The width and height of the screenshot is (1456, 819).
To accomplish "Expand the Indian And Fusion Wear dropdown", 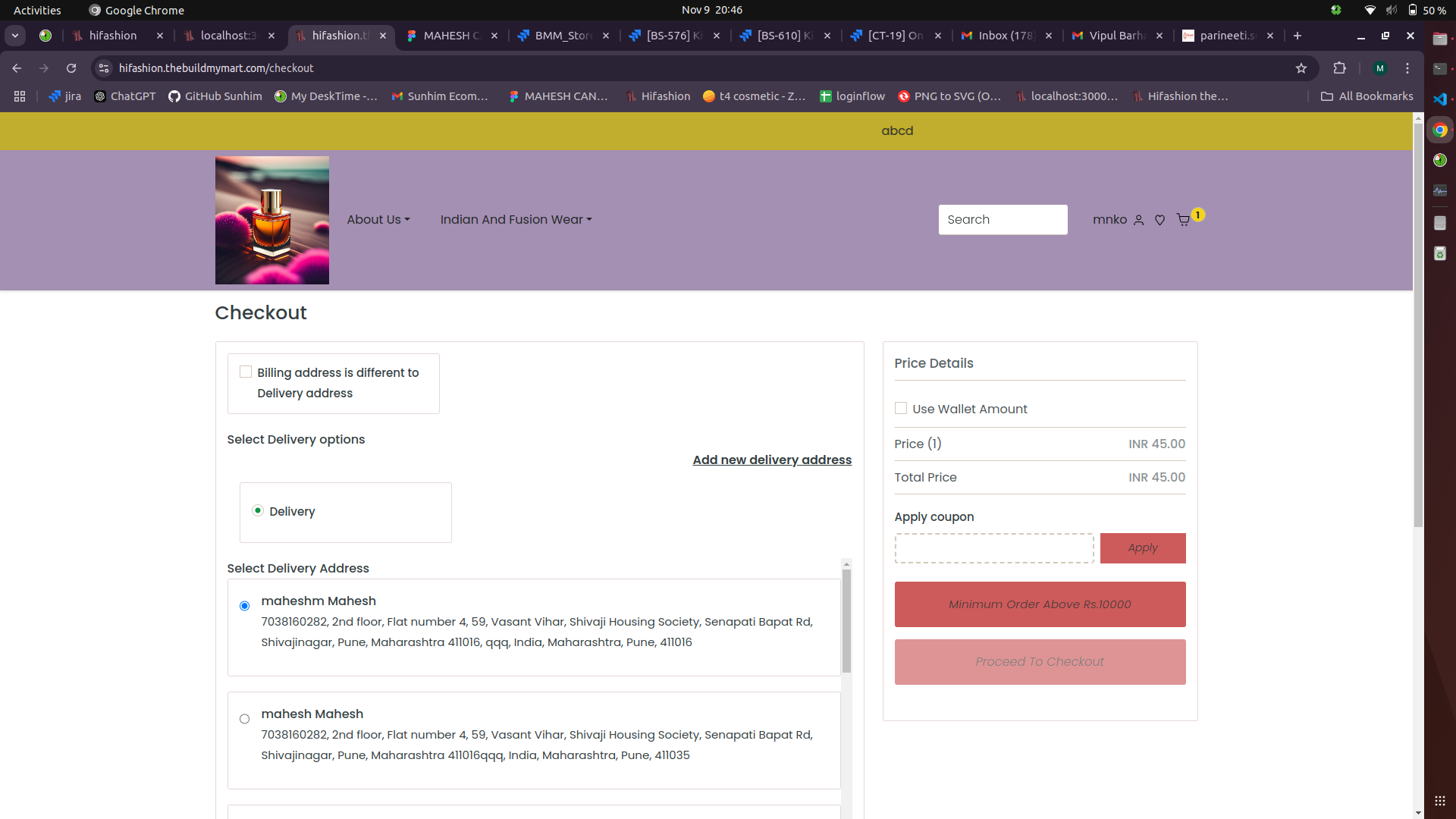I will pos(516,220).
